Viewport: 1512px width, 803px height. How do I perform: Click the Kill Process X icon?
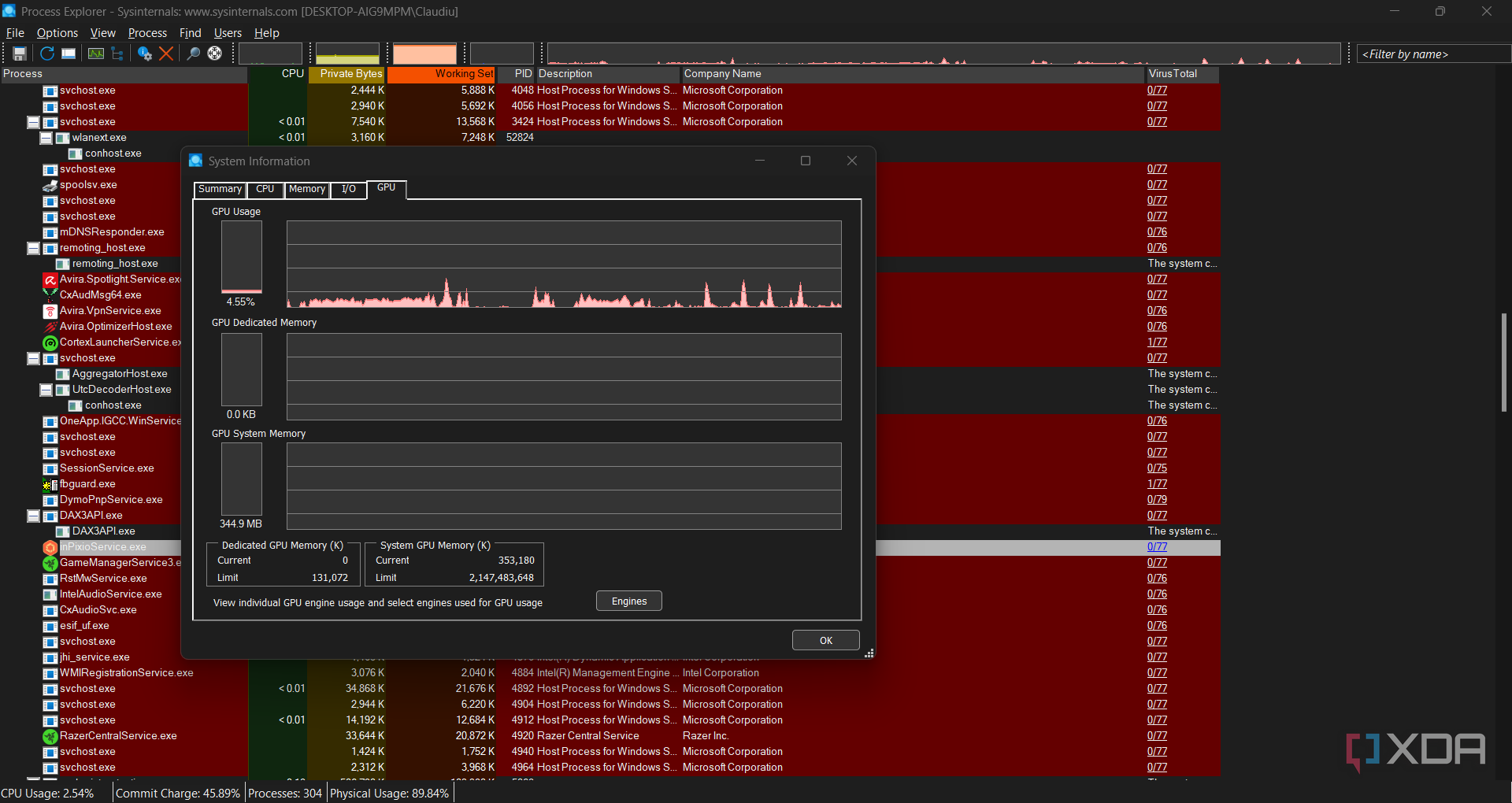tap(166, 54)
